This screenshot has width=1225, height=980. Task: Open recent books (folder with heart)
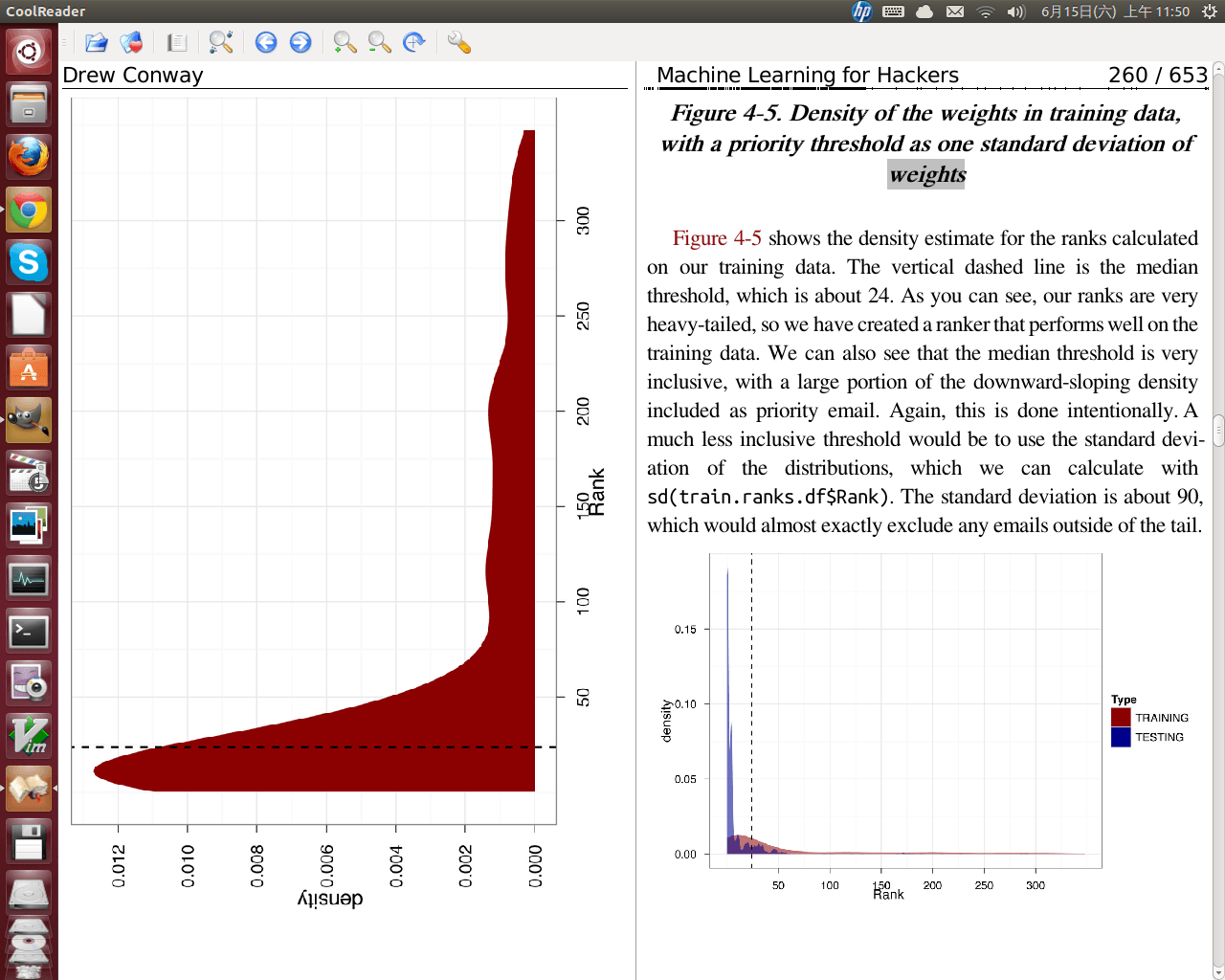(131, 42)
